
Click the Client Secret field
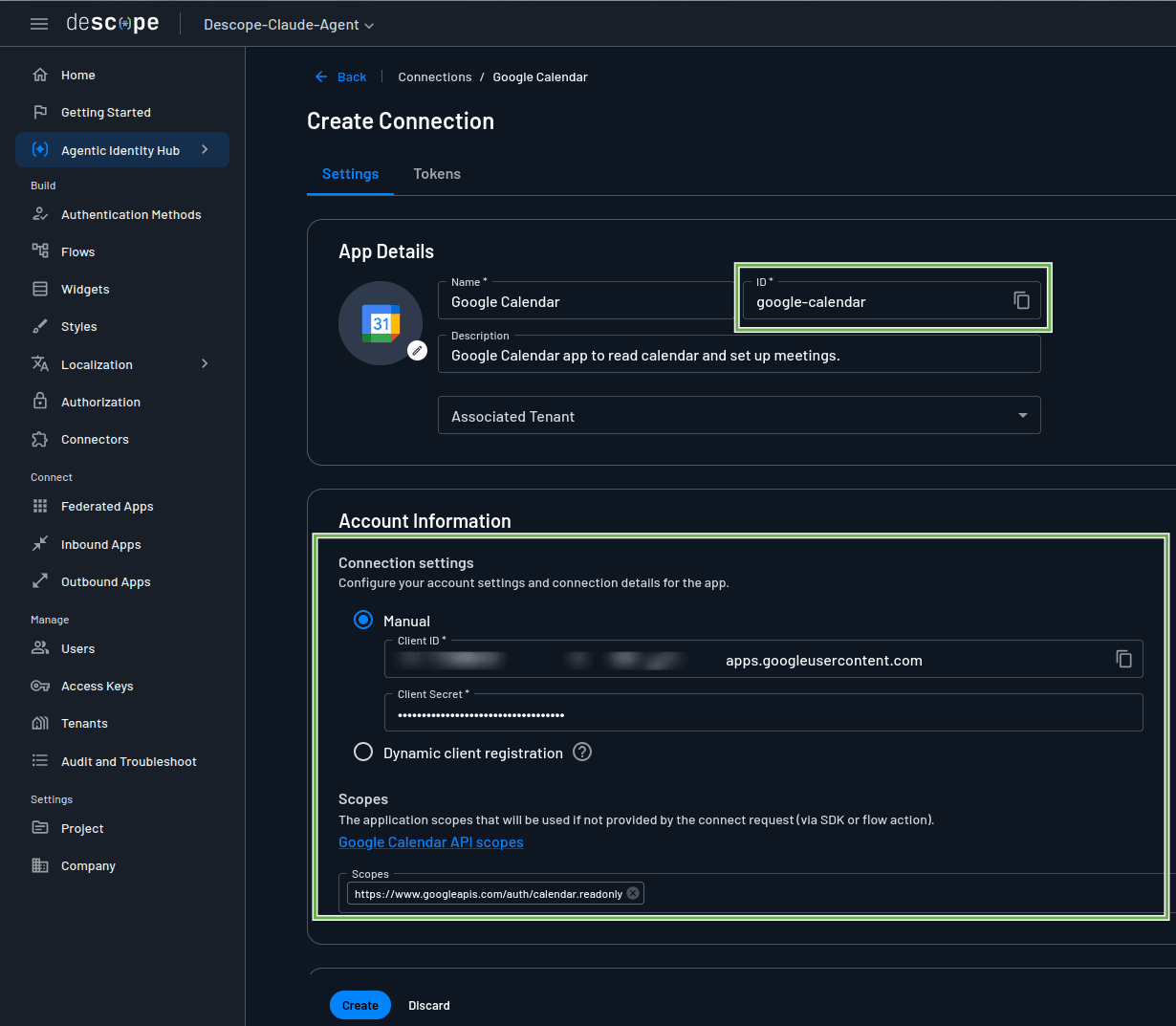click(764, 712)
